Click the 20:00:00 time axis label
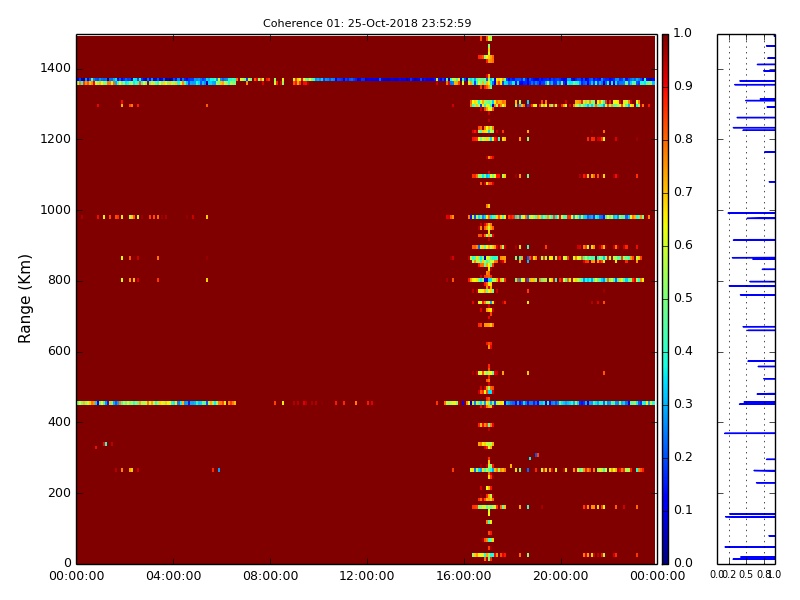 tap(561, 576)
